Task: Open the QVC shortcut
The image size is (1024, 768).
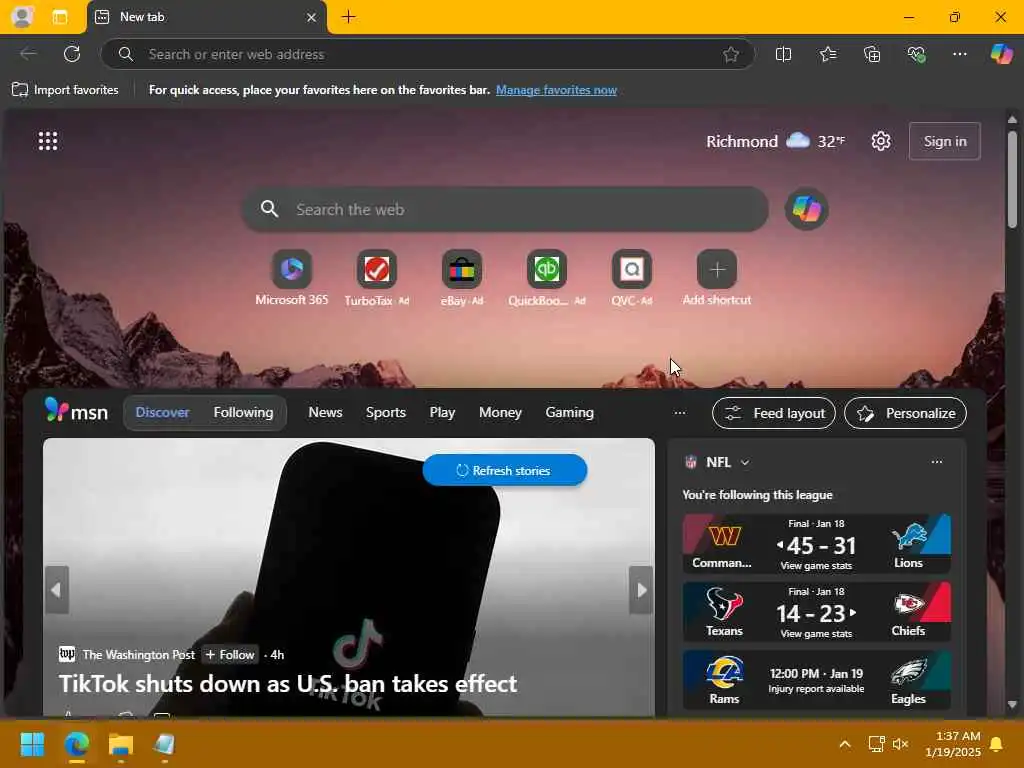Action: tap(632, 278)
